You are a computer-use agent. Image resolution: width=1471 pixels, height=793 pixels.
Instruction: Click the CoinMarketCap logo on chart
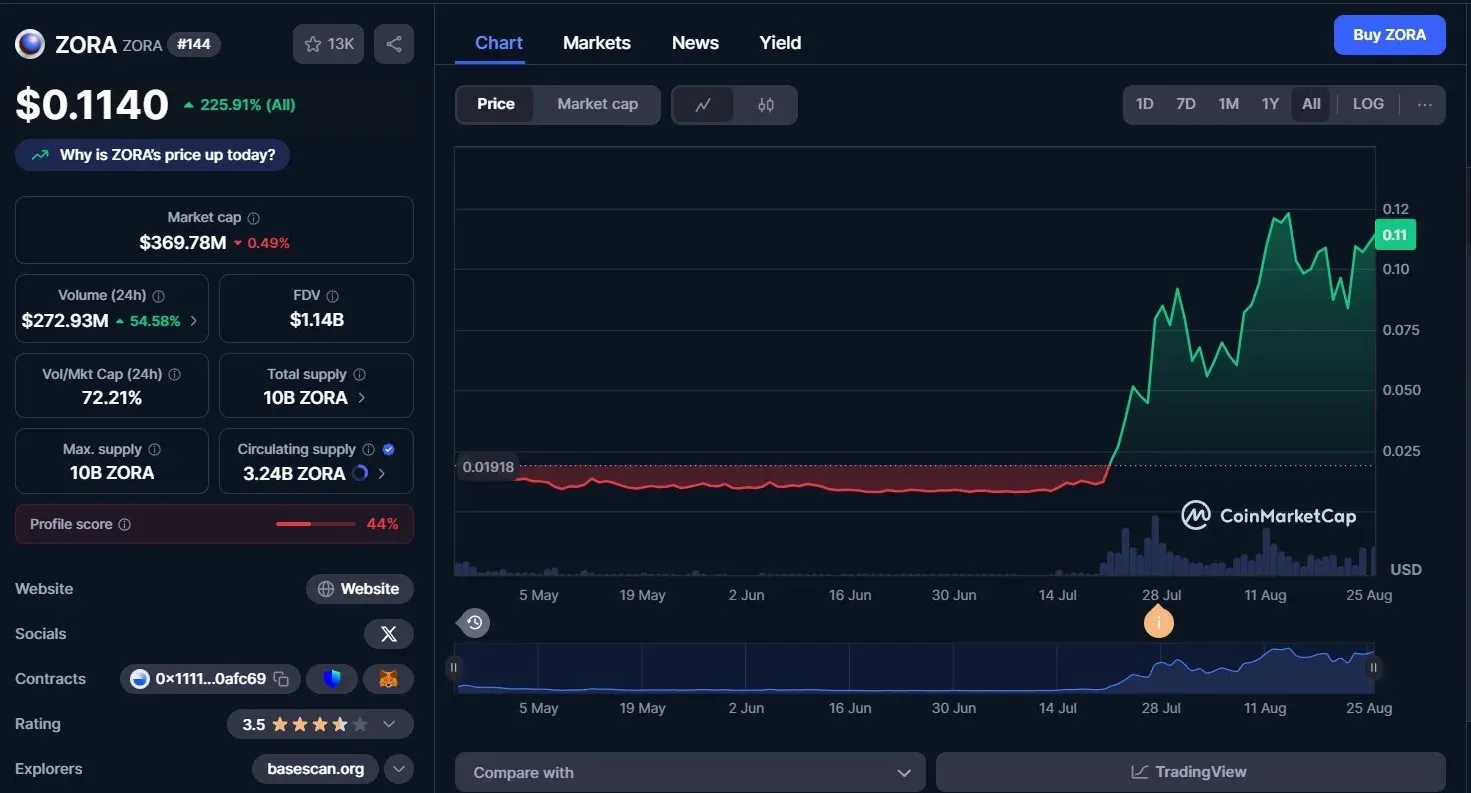click(1268, 516)
